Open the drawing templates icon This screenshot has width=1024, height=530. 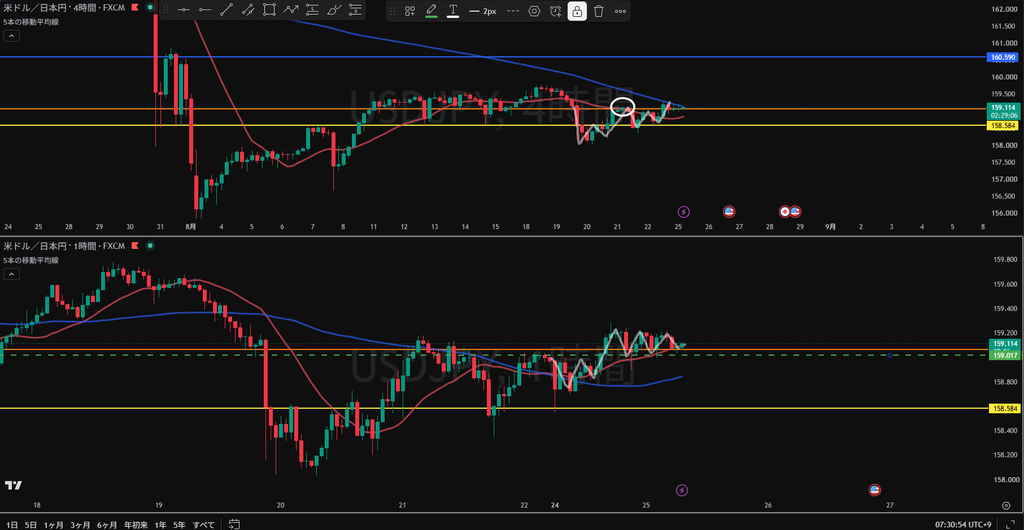(x=410, y=11)
